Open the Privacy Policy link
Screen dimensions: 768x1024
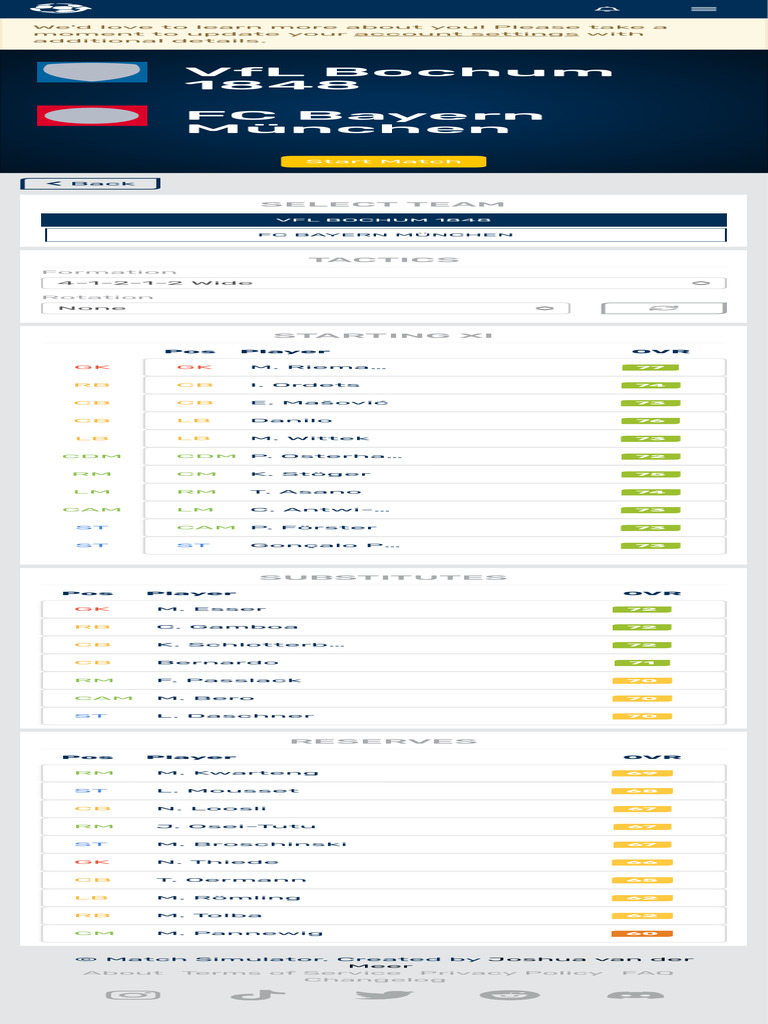click(511, 973)
